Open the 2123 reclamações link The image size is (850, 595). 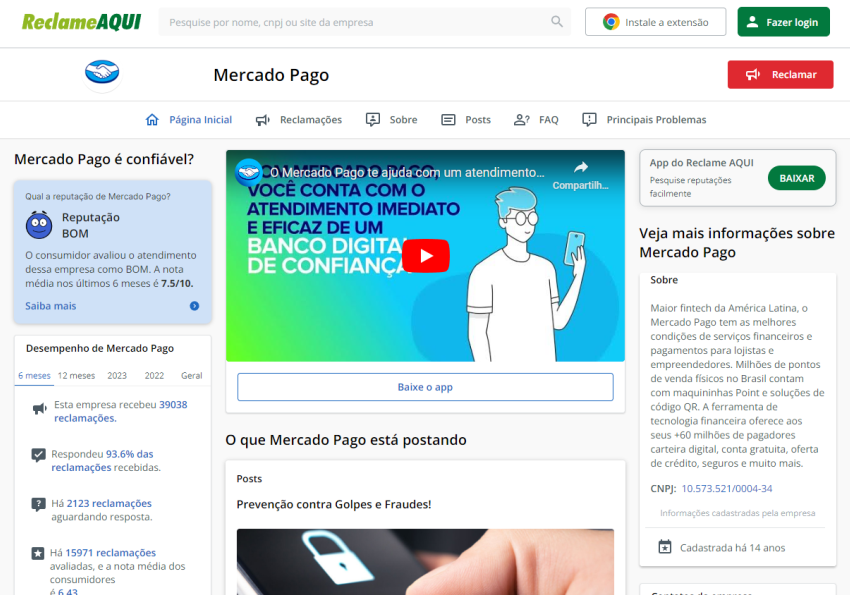(x=109, y=503)
